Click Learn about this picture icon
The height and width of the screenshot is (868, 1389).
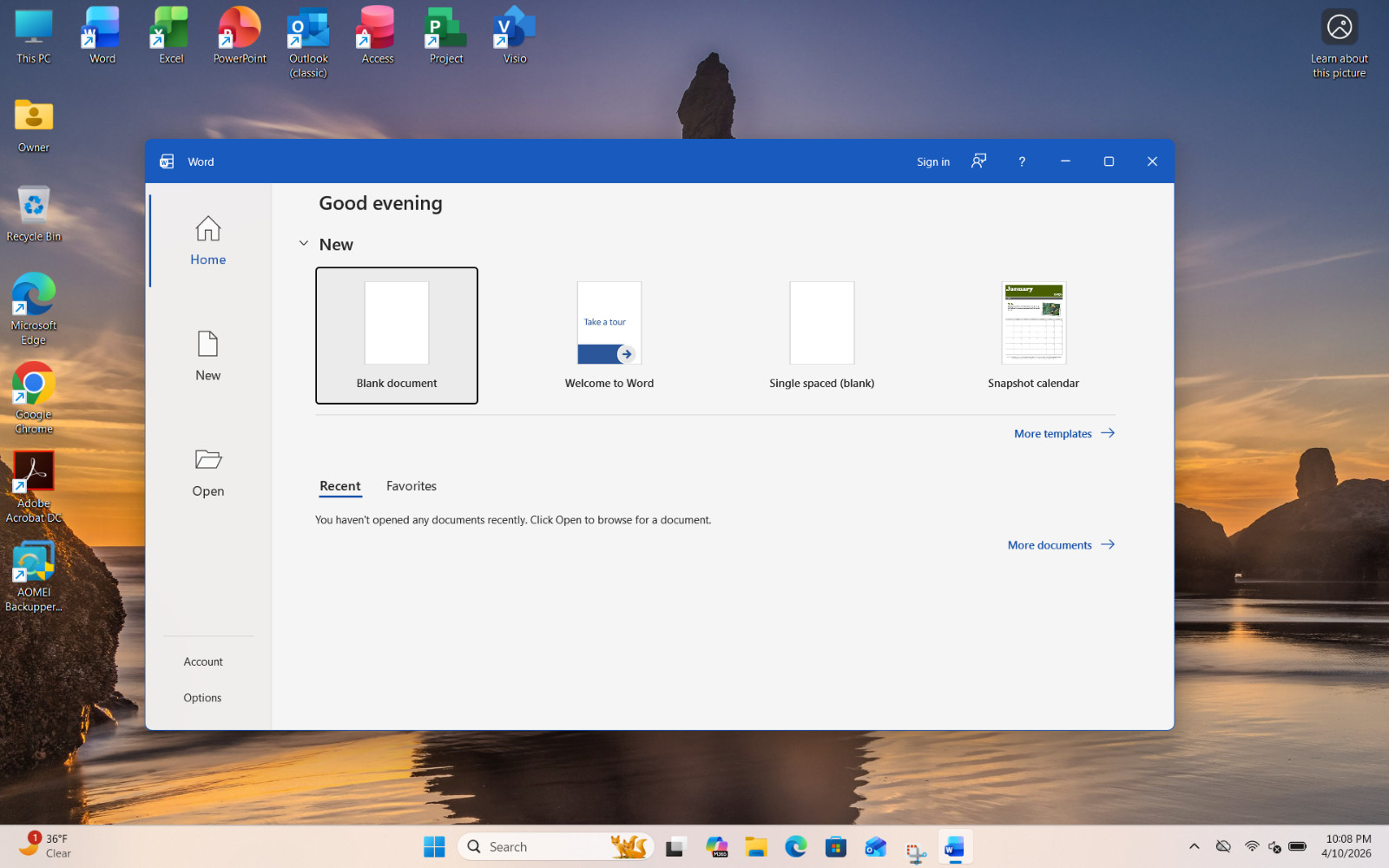pos(1340,43)
